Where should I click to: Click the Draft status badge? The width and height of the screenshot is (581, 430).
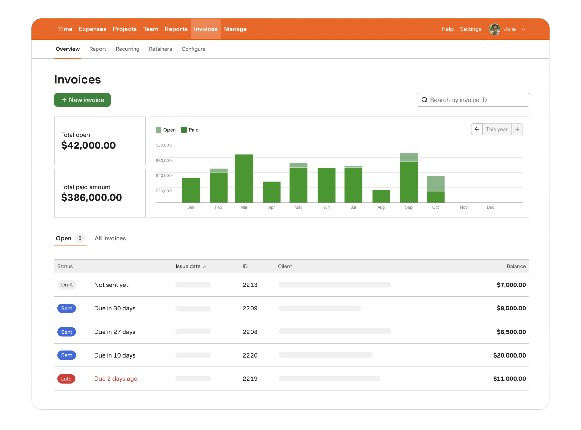67,285
